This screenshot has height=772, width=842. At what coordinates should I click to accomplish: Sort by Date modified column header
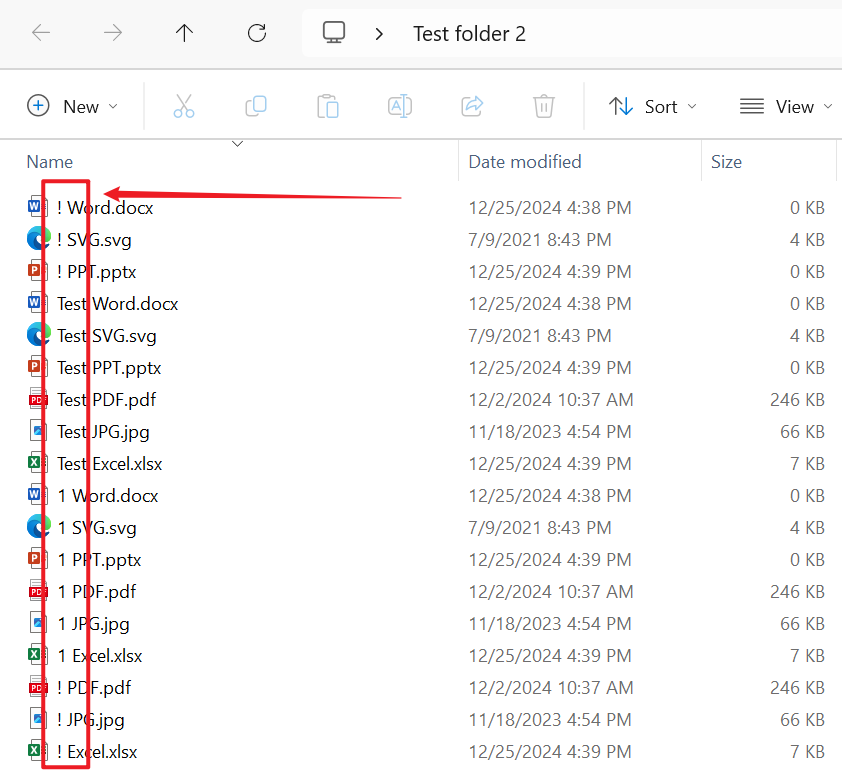tap(525, 161)
